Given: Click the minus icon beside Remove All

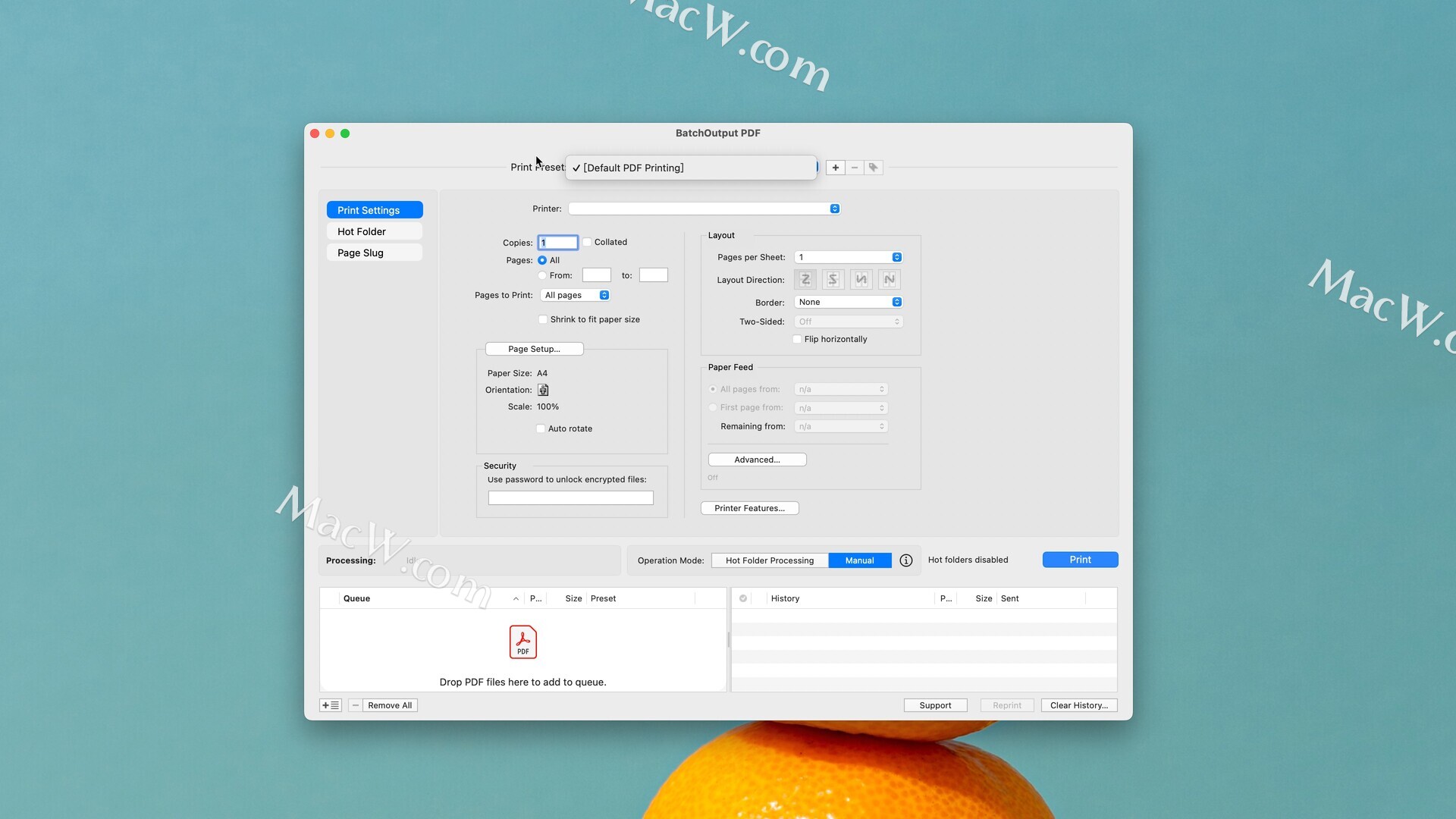Looking at the screenshot, I should pos(355,705).
